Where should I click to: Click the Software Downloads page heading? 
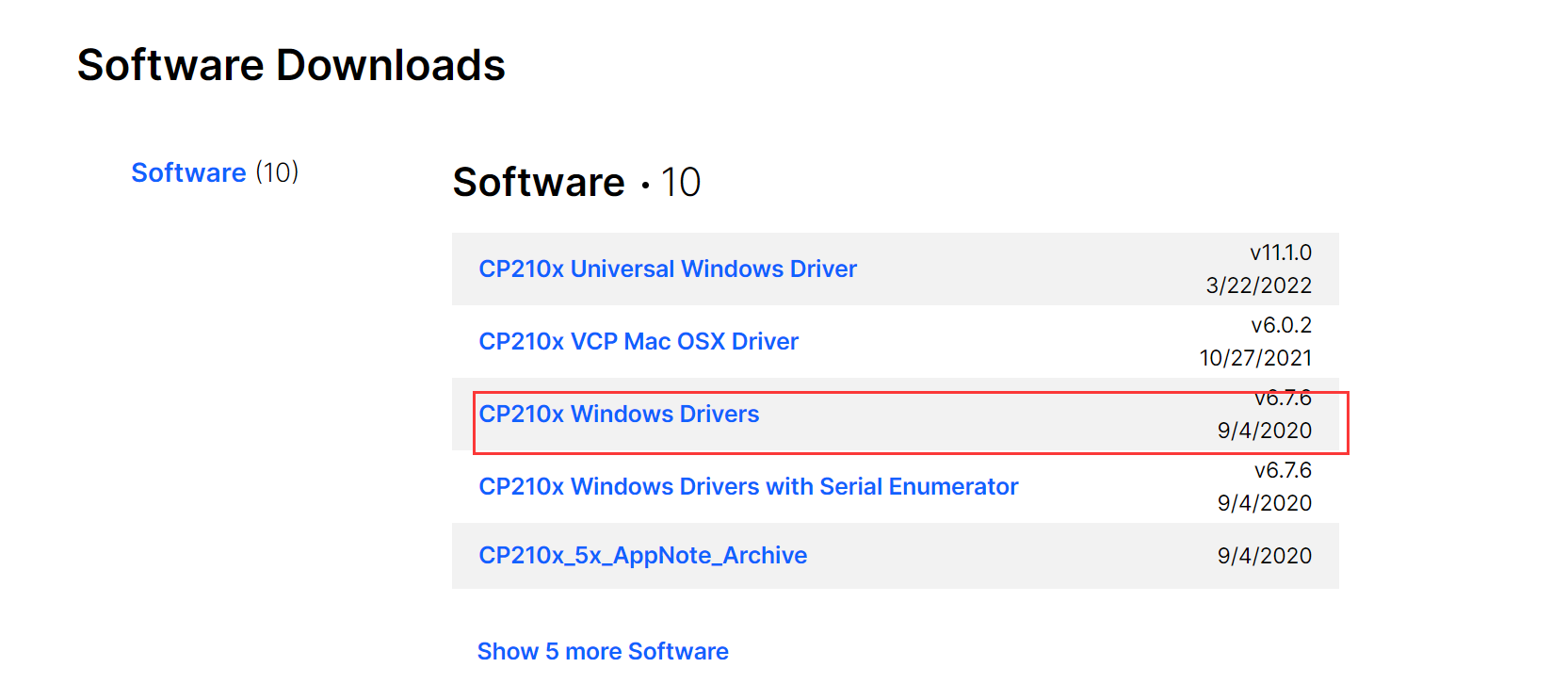coord(291,64)
